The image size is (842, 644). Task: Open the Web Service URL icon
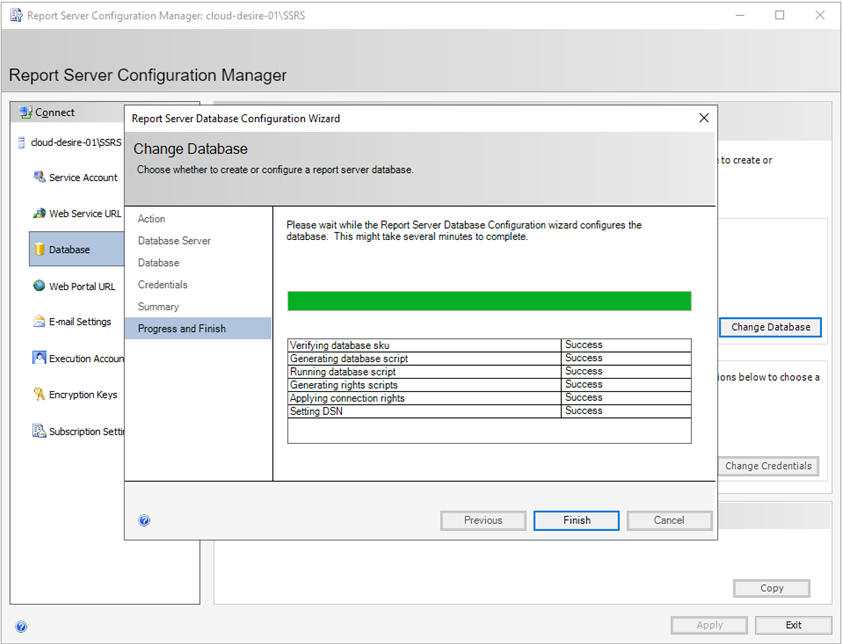pos(39,213)
